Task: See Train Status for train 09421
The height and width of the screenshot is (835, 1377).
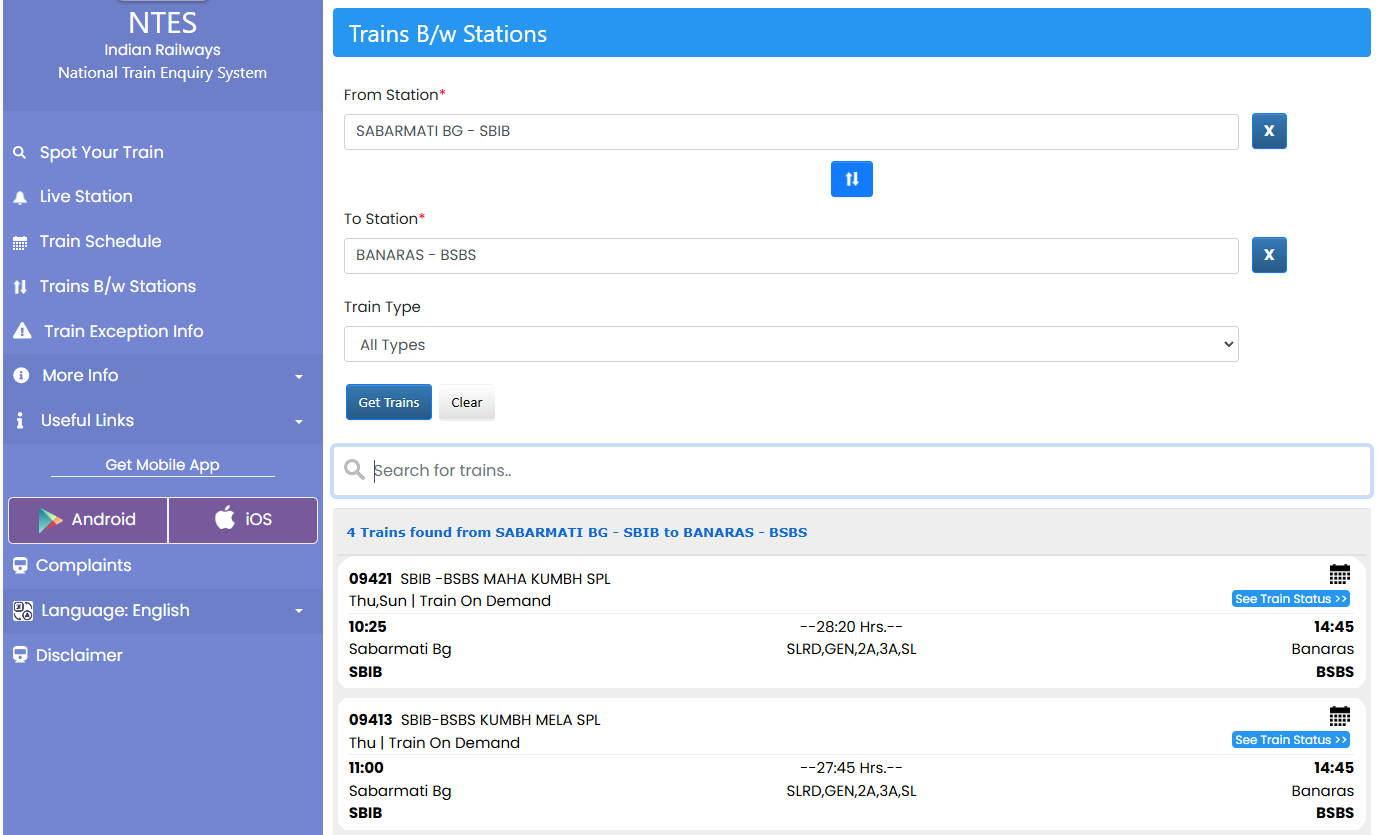Action: coord(1291,599)
